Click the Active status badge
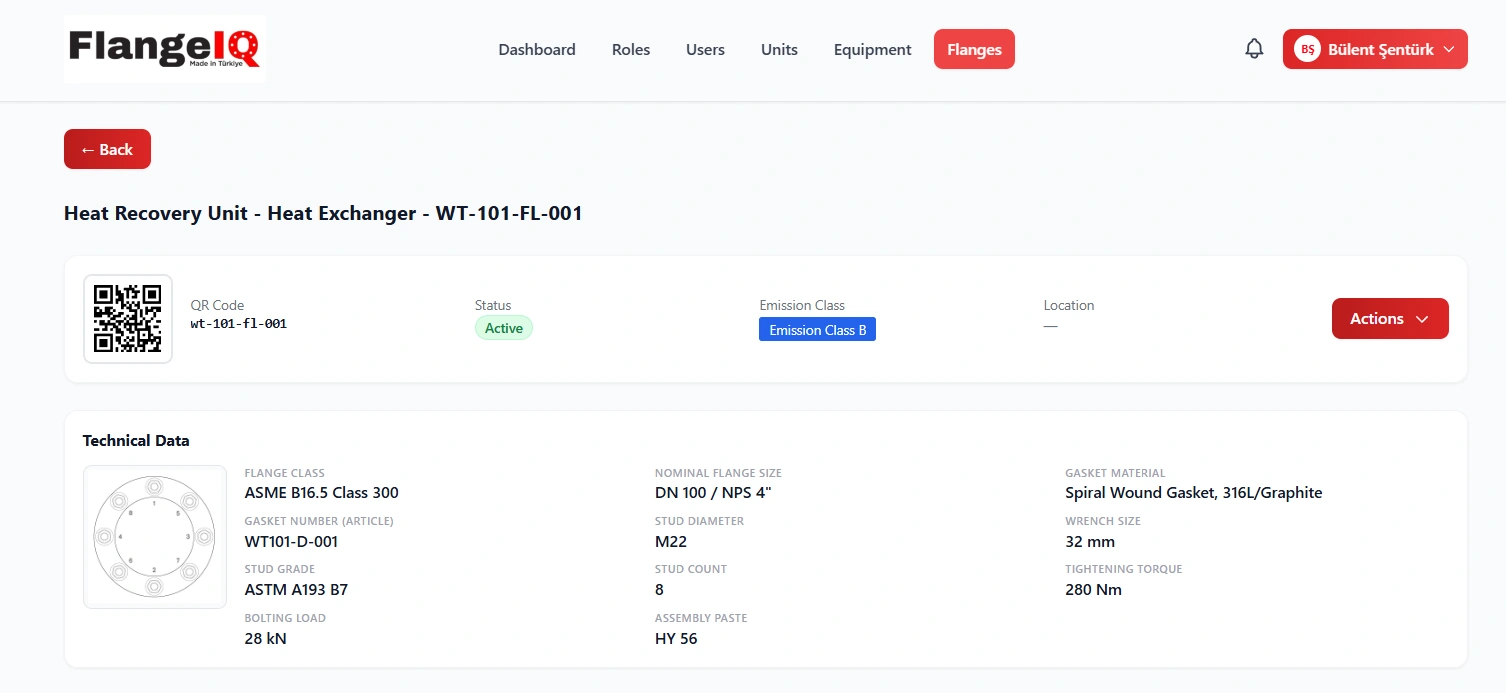The width and height of the screenshot is (1506, 693). (x=504, y=328)
